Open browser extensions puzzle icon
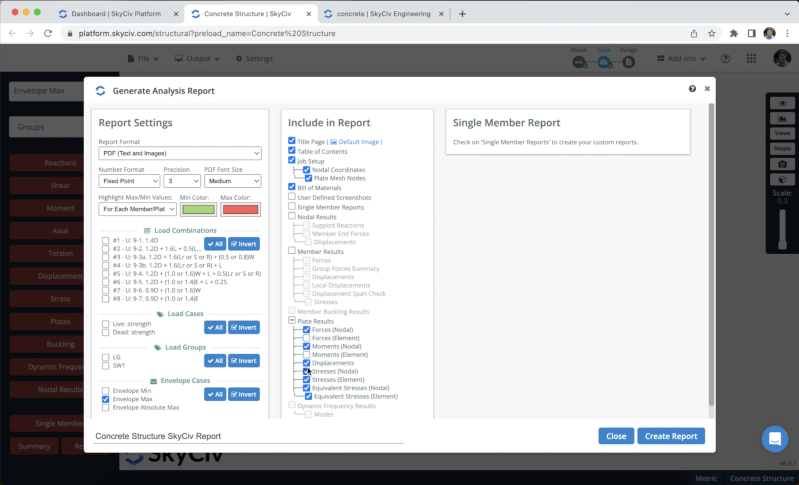Screen dimensions: 799x485 [x=734, y=34]
